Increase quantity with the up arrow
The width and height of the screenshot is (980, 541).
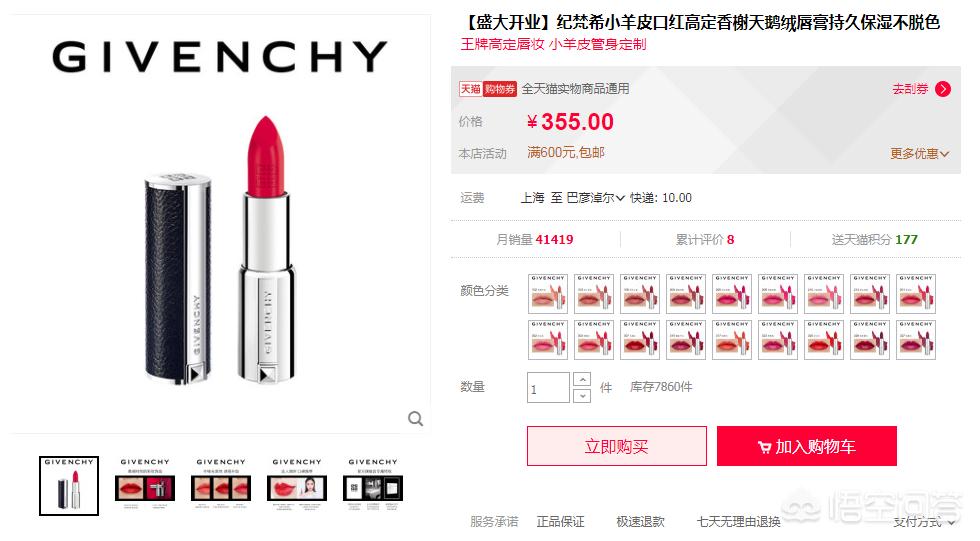click(582, 379)
